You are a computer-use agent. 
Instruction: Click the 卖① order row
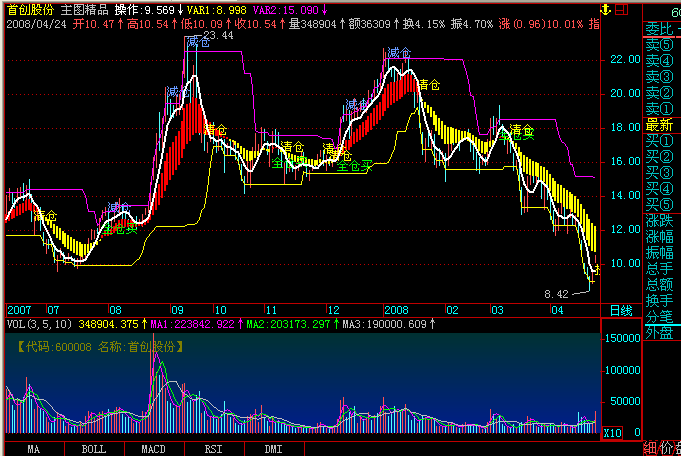659,109
